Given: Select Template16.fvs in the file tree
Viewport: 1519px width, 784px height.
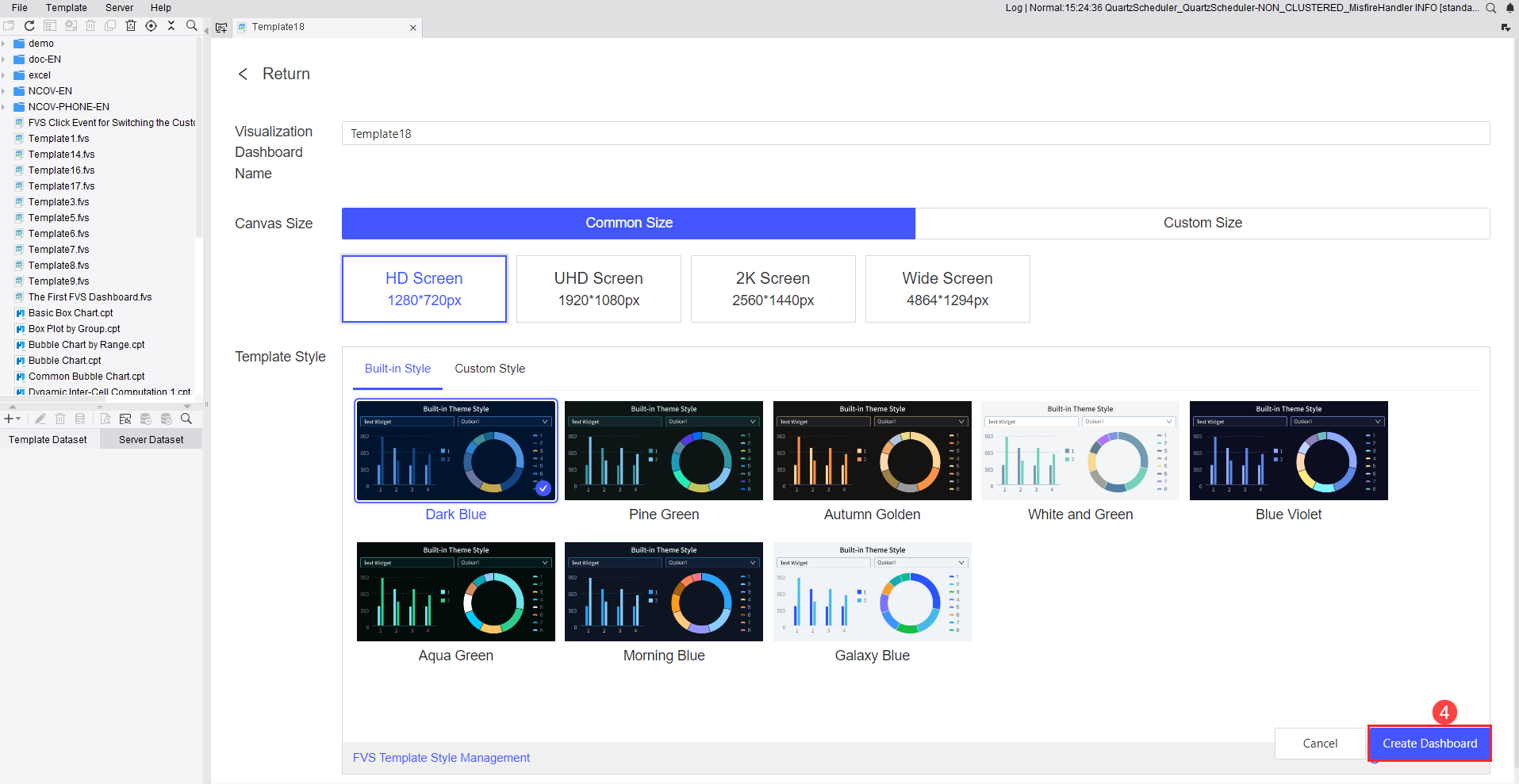Looking at the screenshot, I should click(61, 170).
